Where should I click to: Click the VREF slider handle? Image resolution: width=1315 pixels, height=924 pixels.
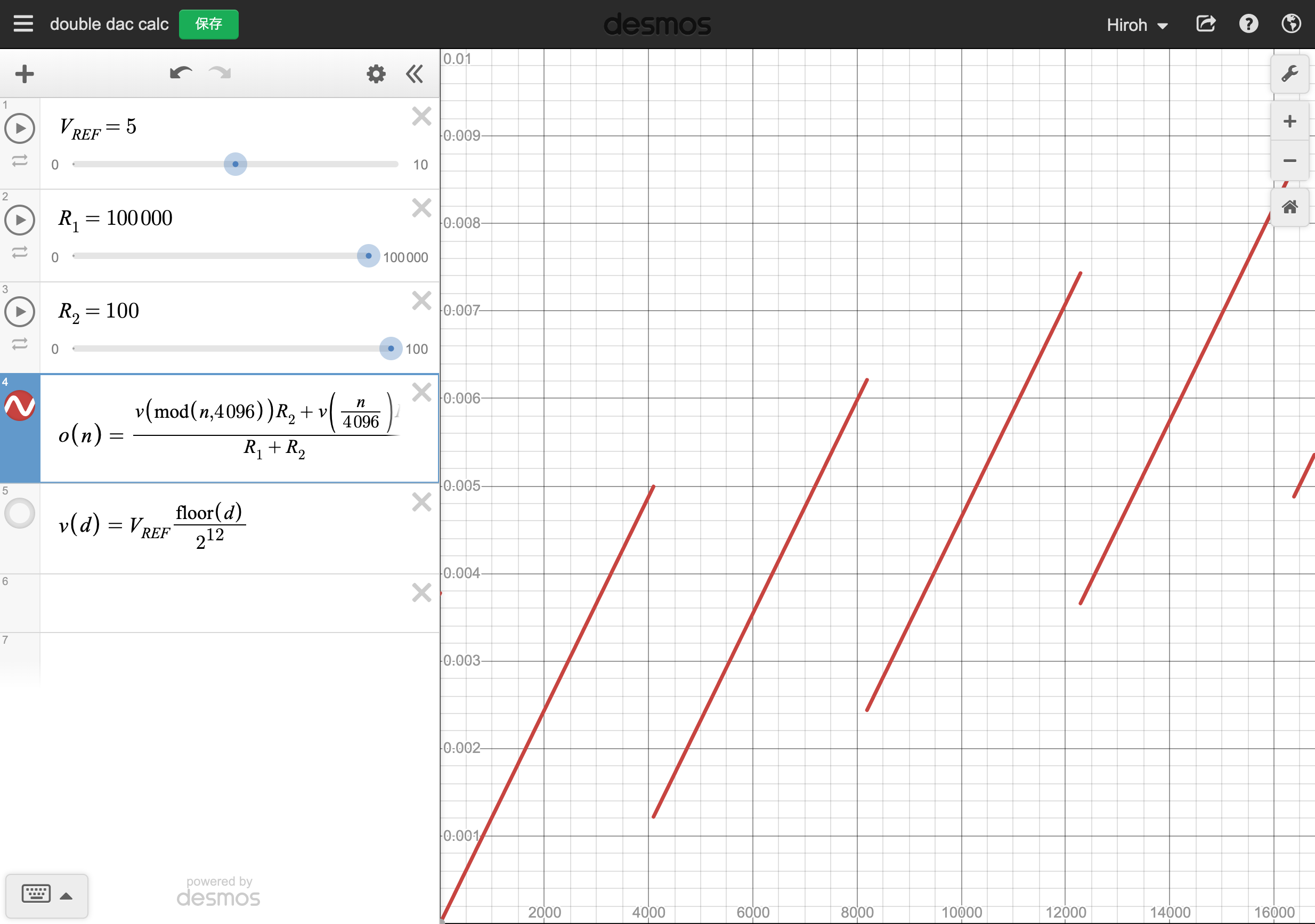pos(236,165)
